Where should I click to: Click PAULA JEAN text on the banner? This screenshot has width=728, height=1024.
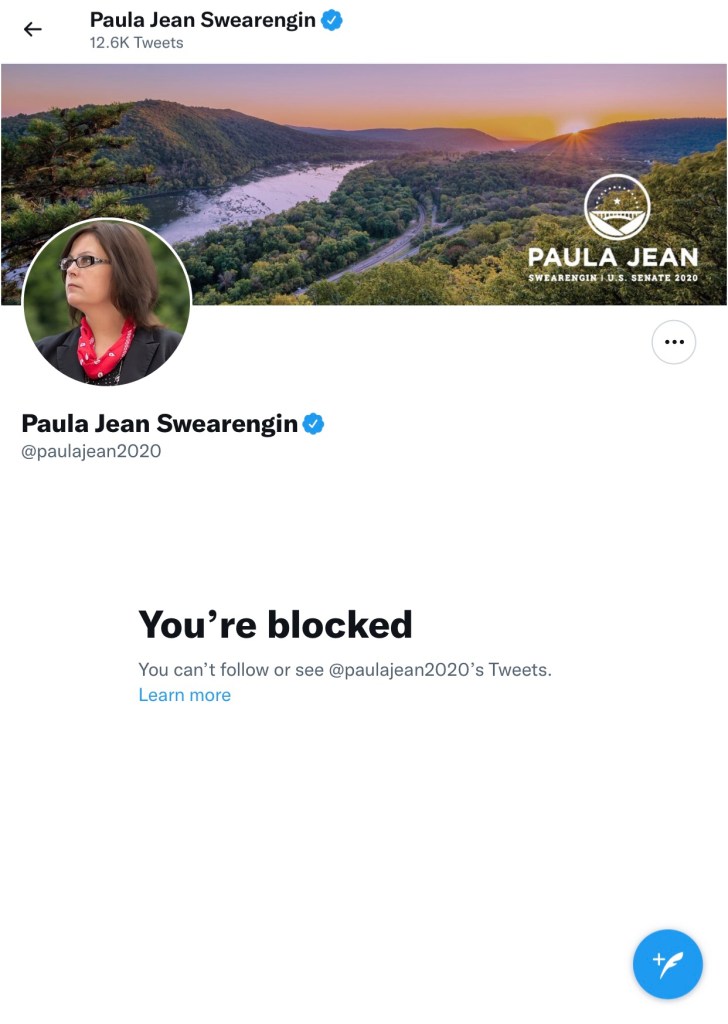click(x=613, y=257)
